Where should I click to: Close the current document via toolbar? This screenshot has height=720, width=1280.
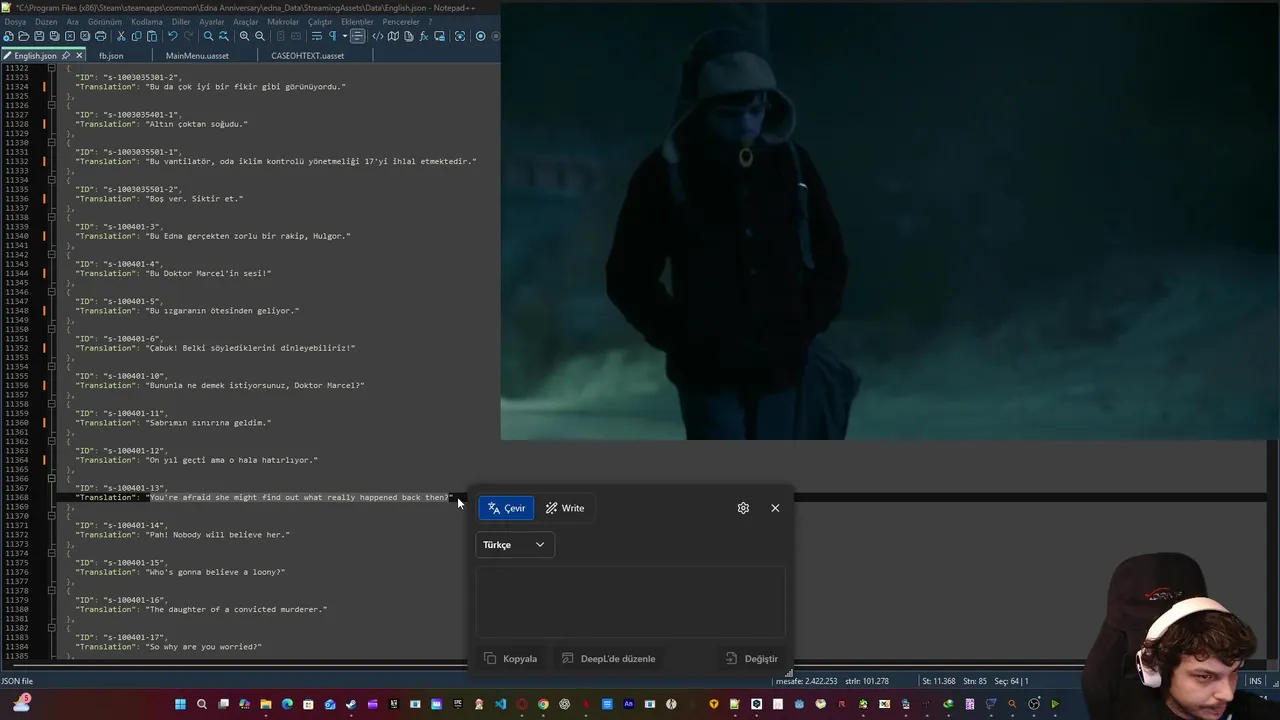coord(70,36)
